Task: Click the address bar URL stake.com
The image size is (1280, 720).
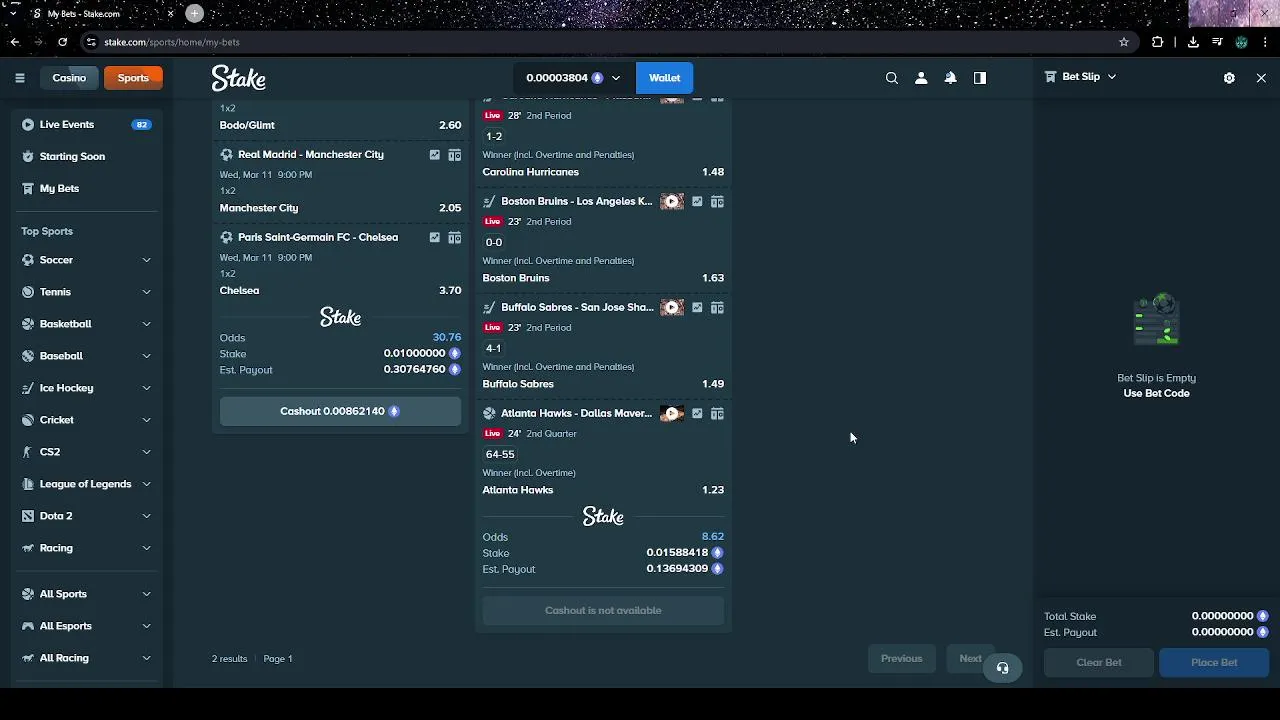Action: click(171, 42)
